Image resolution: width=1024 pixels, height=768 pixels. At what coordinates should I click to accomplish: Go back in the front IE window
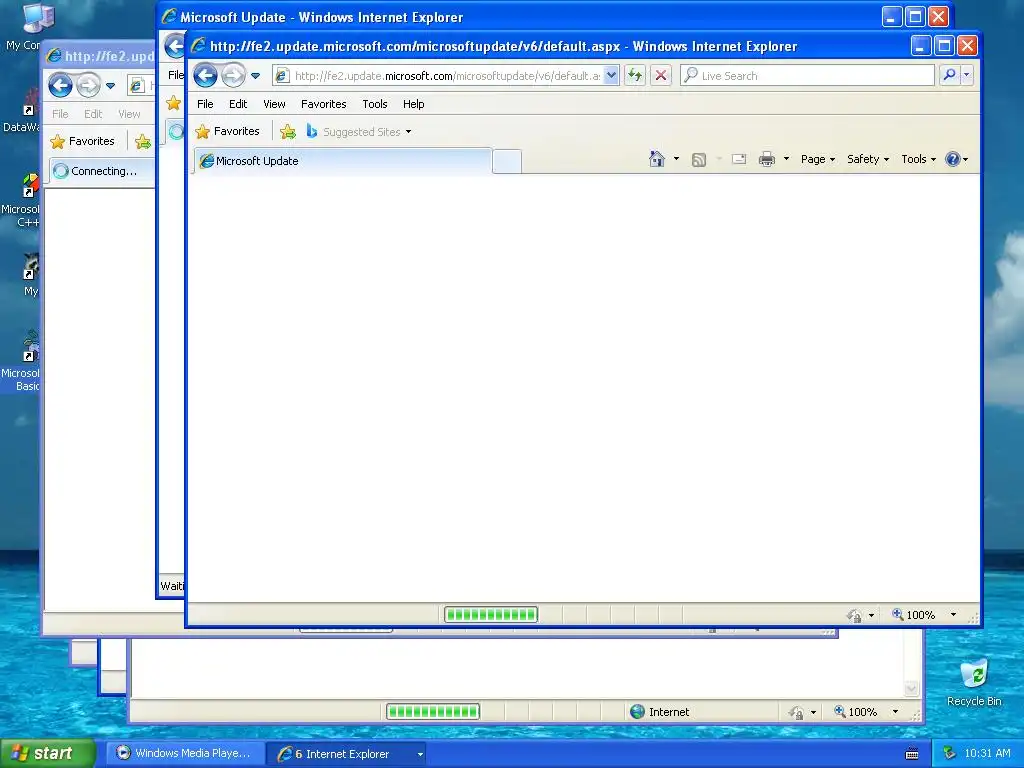coord(206,76)
